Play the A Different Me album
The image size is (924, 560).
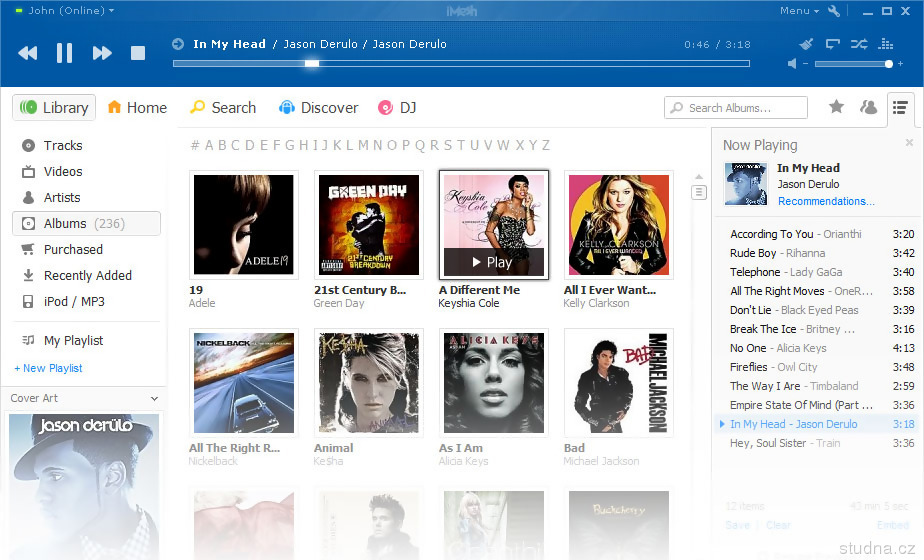point(494,262)
